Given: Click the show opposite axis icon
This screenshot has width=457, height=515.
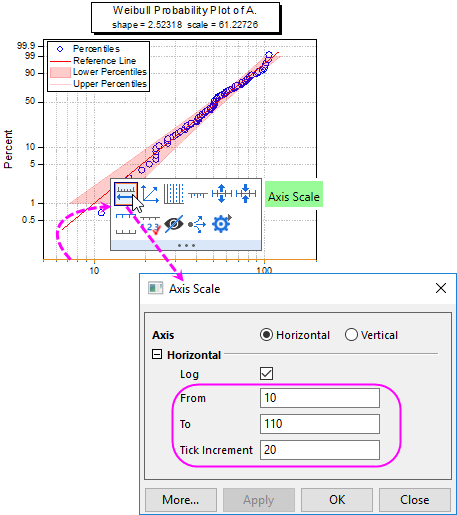Looking at the screenshot, I should point(126,224).
